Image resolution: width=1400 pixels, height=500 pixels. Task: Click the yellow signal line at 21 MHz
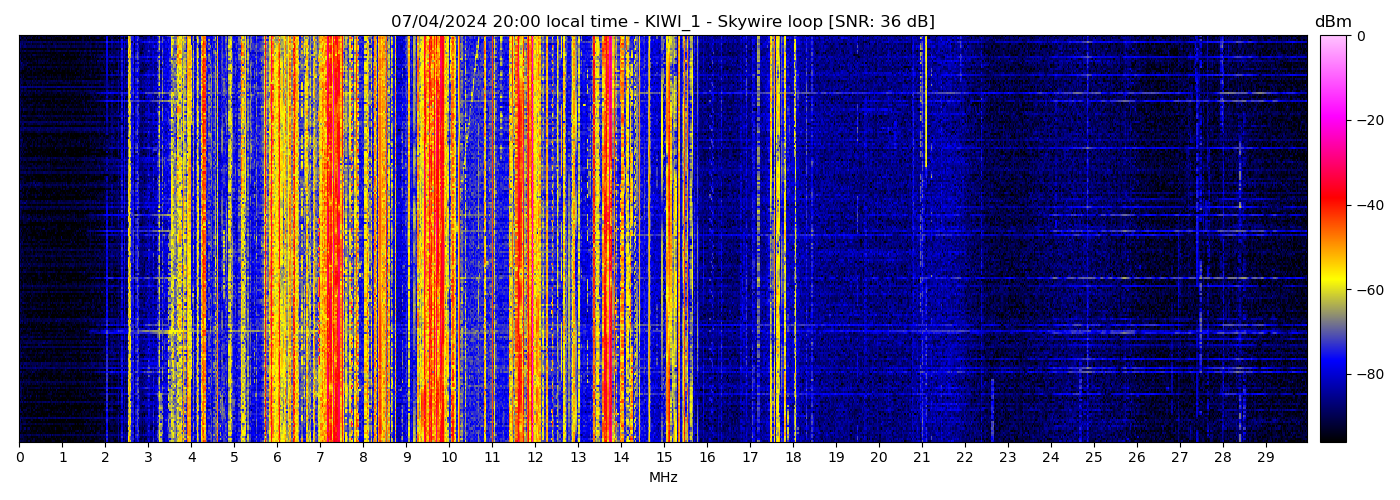tap(925, 100)
